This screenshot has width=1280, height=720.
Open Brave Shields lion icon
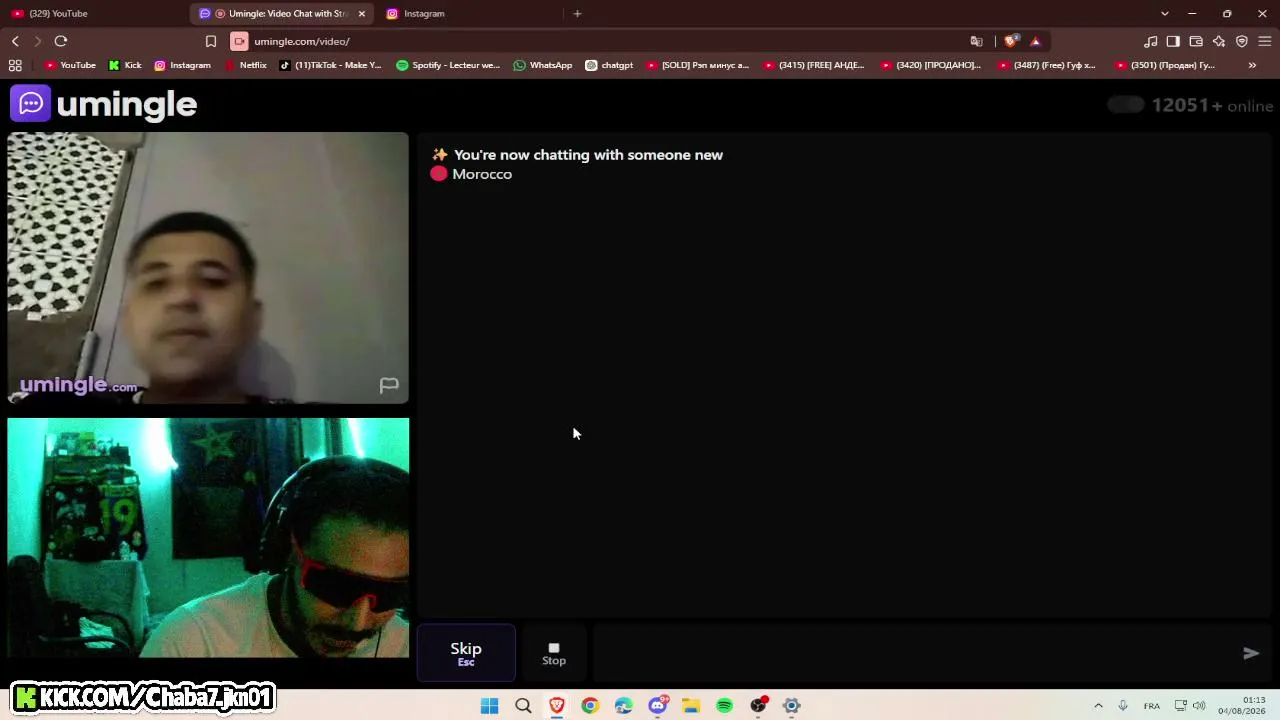(1011, 41)
